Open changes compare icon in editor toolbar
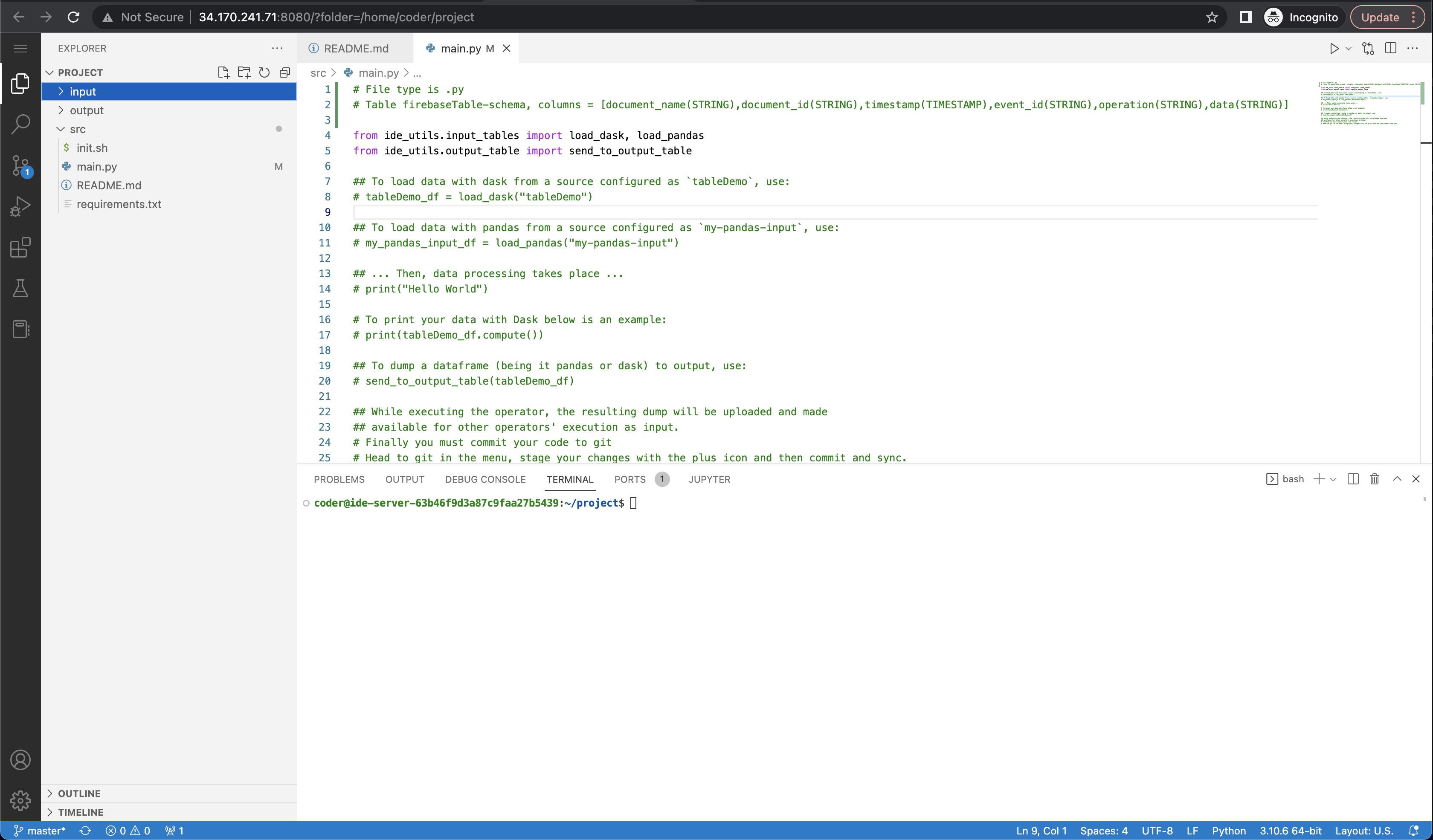The height and width of the screenshot is (840, 1433). coord(1368,48)
